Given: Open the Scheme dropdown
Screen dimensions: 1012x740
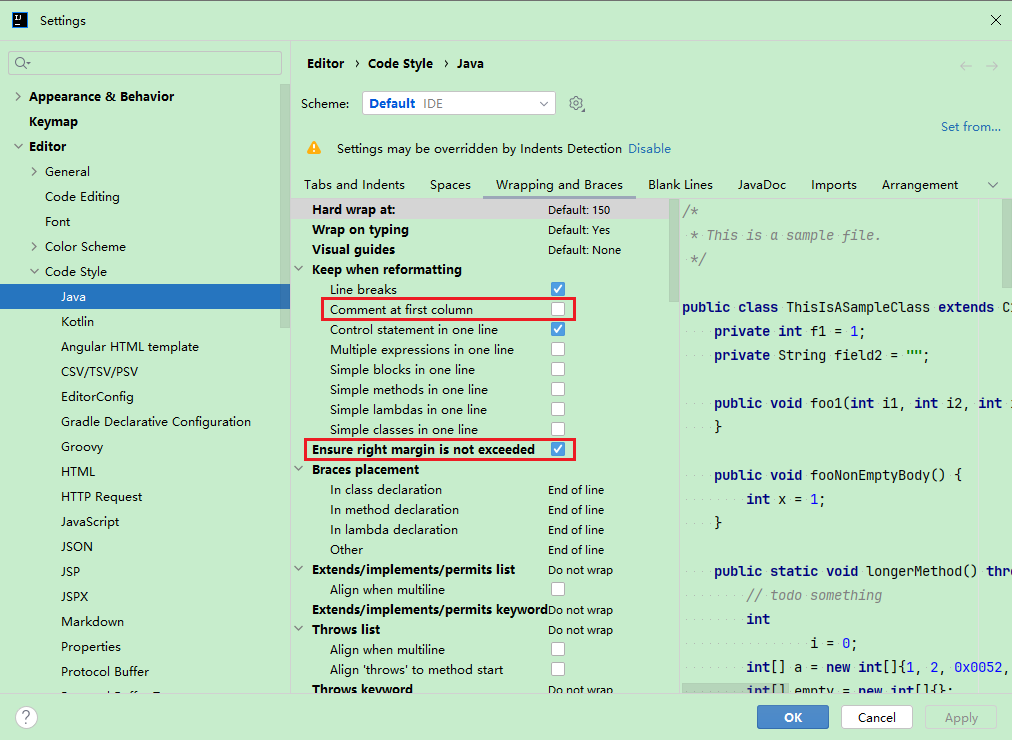Looking at the screenshot, I should click(458, 103).
